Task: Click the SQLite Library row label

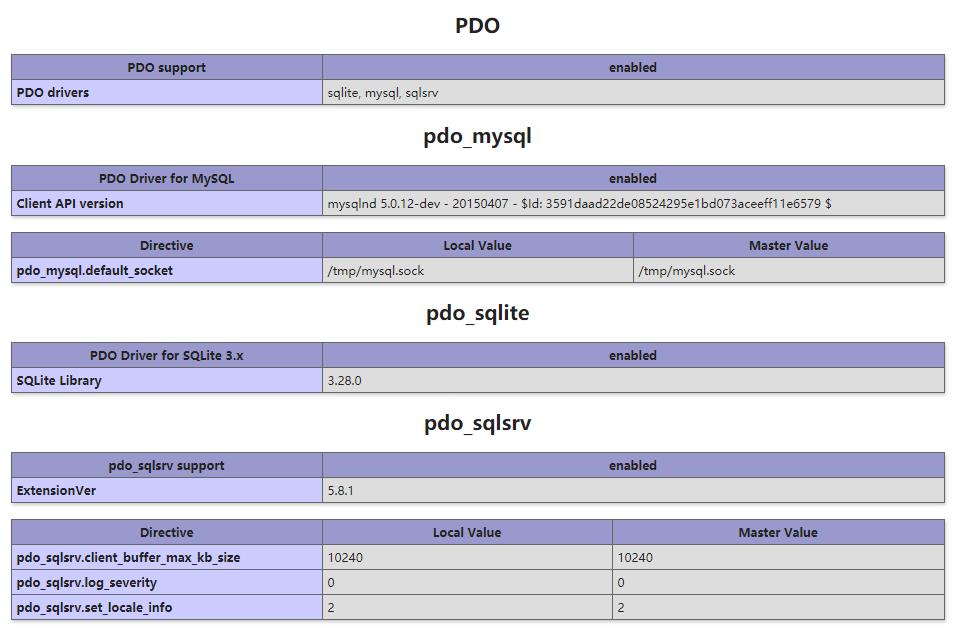Action: coord(59,381)
